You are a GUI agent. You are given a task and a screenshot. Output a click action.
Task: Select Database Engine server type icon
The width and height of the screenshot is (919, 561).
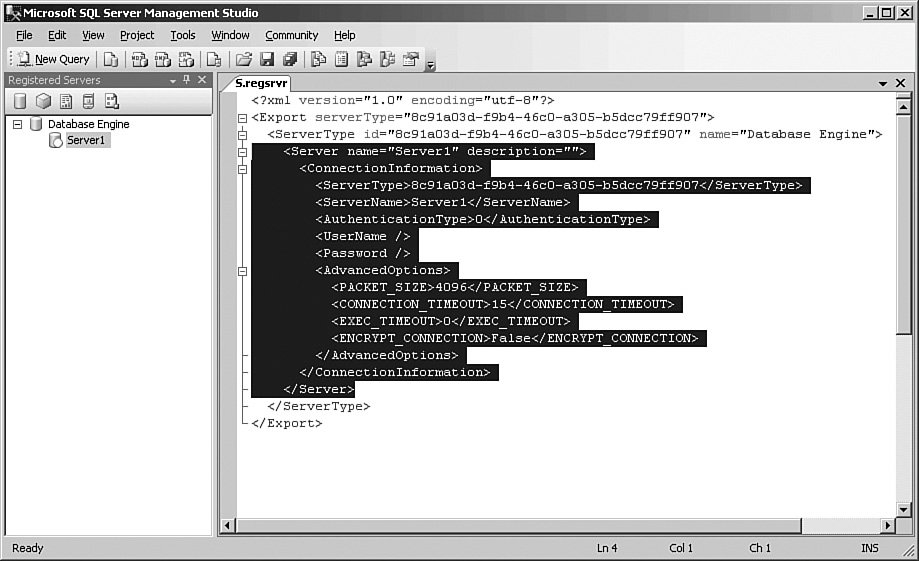click(20, 101)
